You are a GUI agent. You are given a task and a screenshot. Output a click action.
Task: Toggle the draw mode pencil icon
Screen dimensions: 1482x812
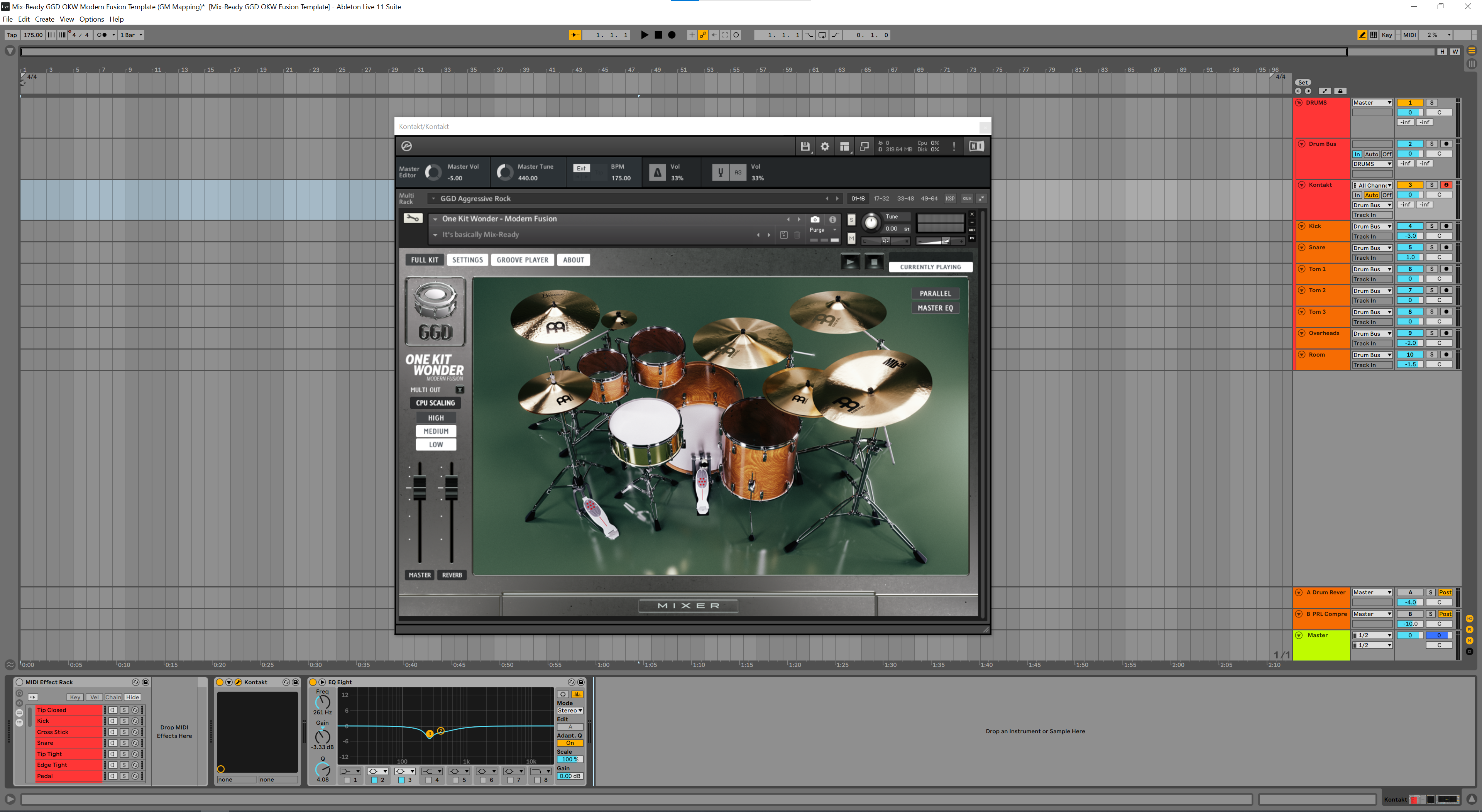1362,35
